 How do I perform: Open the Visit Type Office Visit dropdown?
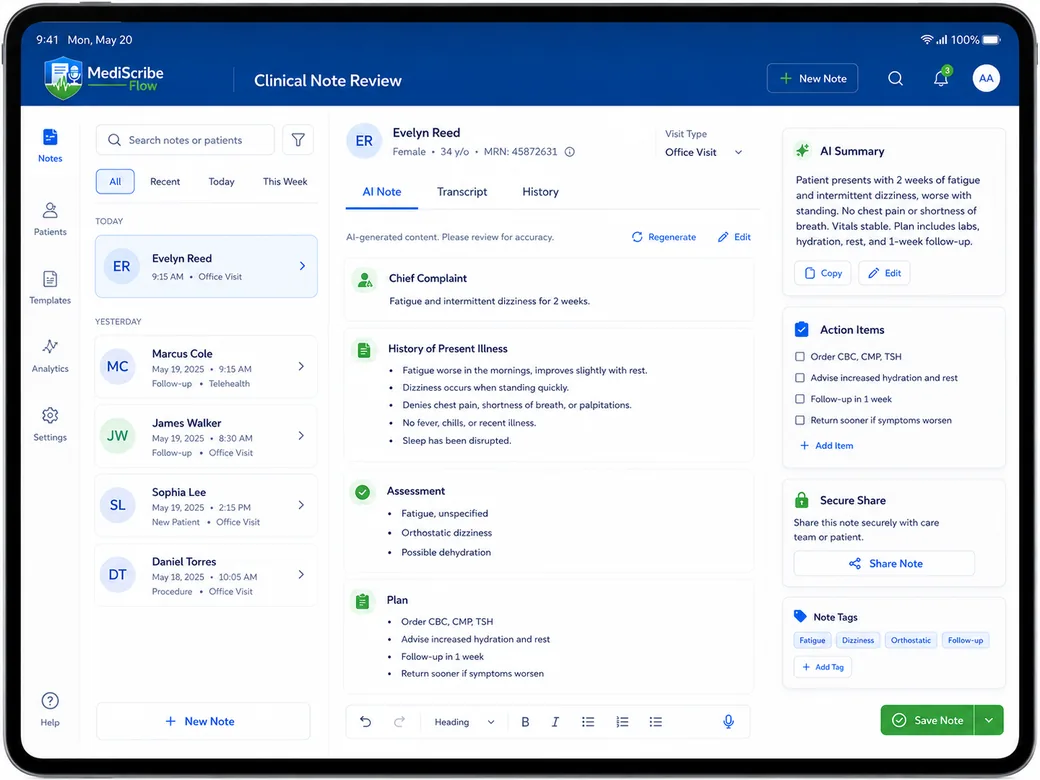click(704, 153)
